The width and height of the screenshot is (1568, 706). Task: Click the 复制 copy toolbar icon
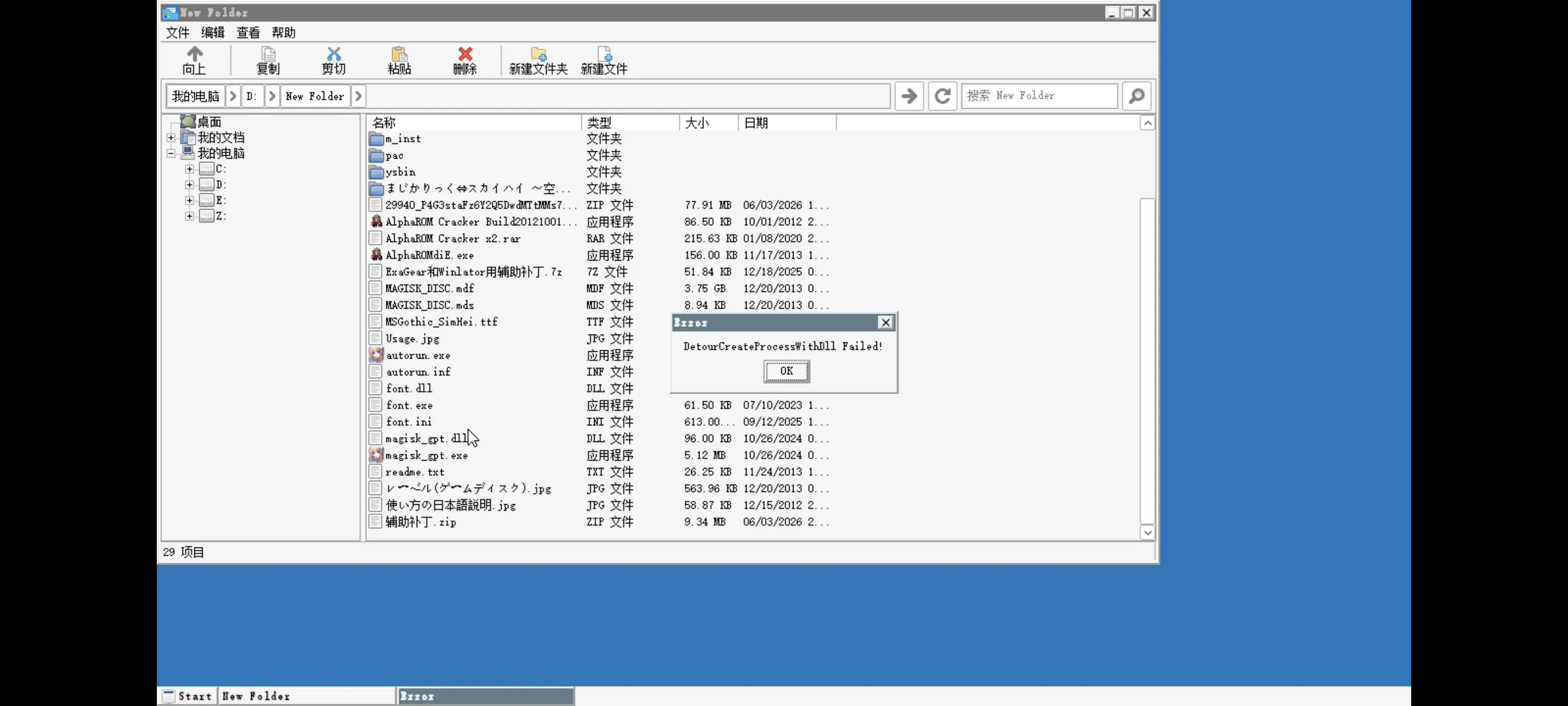pos(268,54)
